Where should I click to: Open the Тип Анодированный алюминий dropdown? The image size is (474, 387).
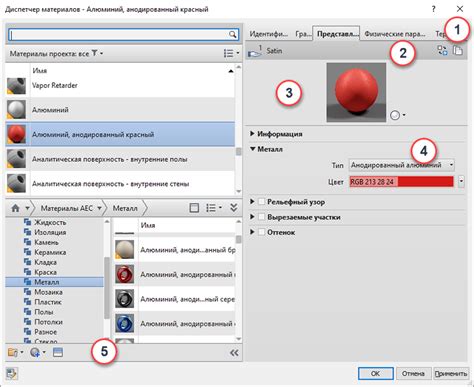401,165
